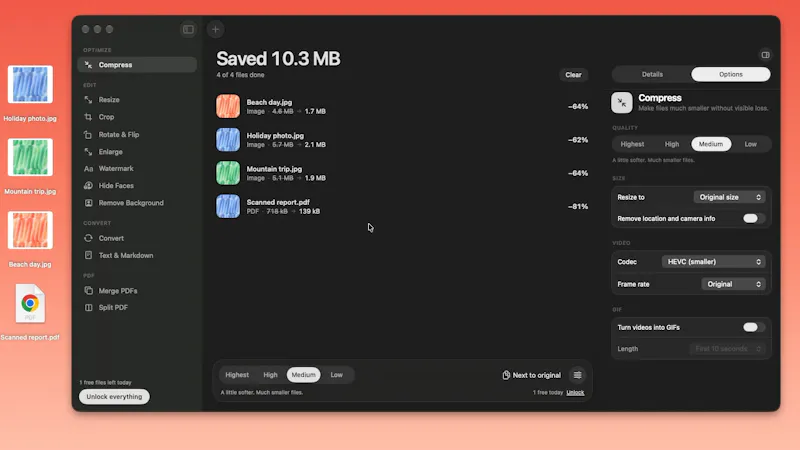The image size is (800, 450).
Task: Select Holiday photo.jpg on the desktop
Action: (x=30, y=94)
